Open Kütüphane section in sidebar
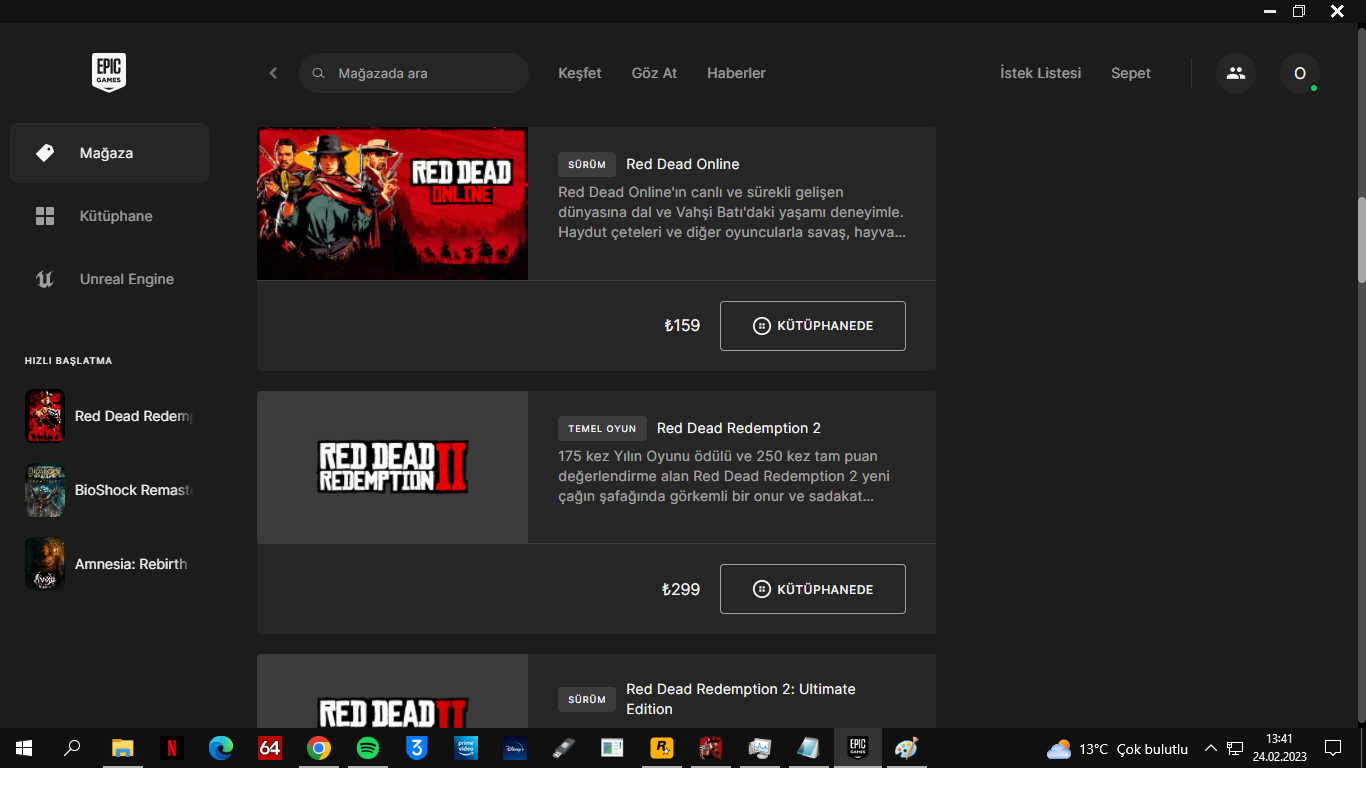 coord(109,216)
